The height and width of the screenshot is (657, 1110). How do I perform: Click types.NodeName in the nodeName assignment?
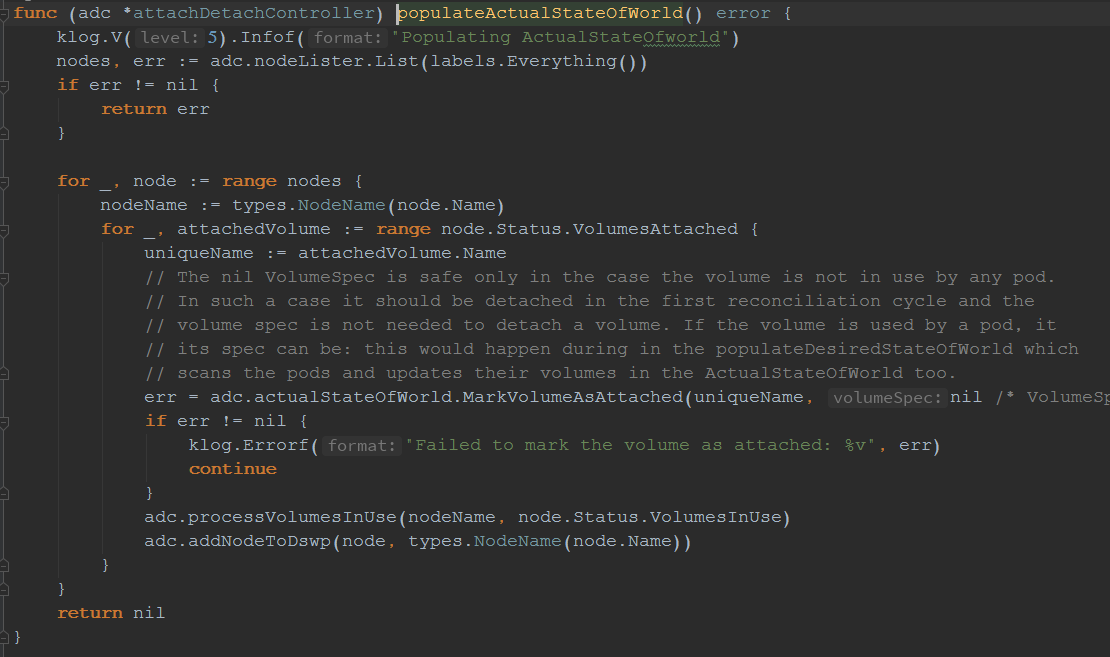click(x=309, y=205)
